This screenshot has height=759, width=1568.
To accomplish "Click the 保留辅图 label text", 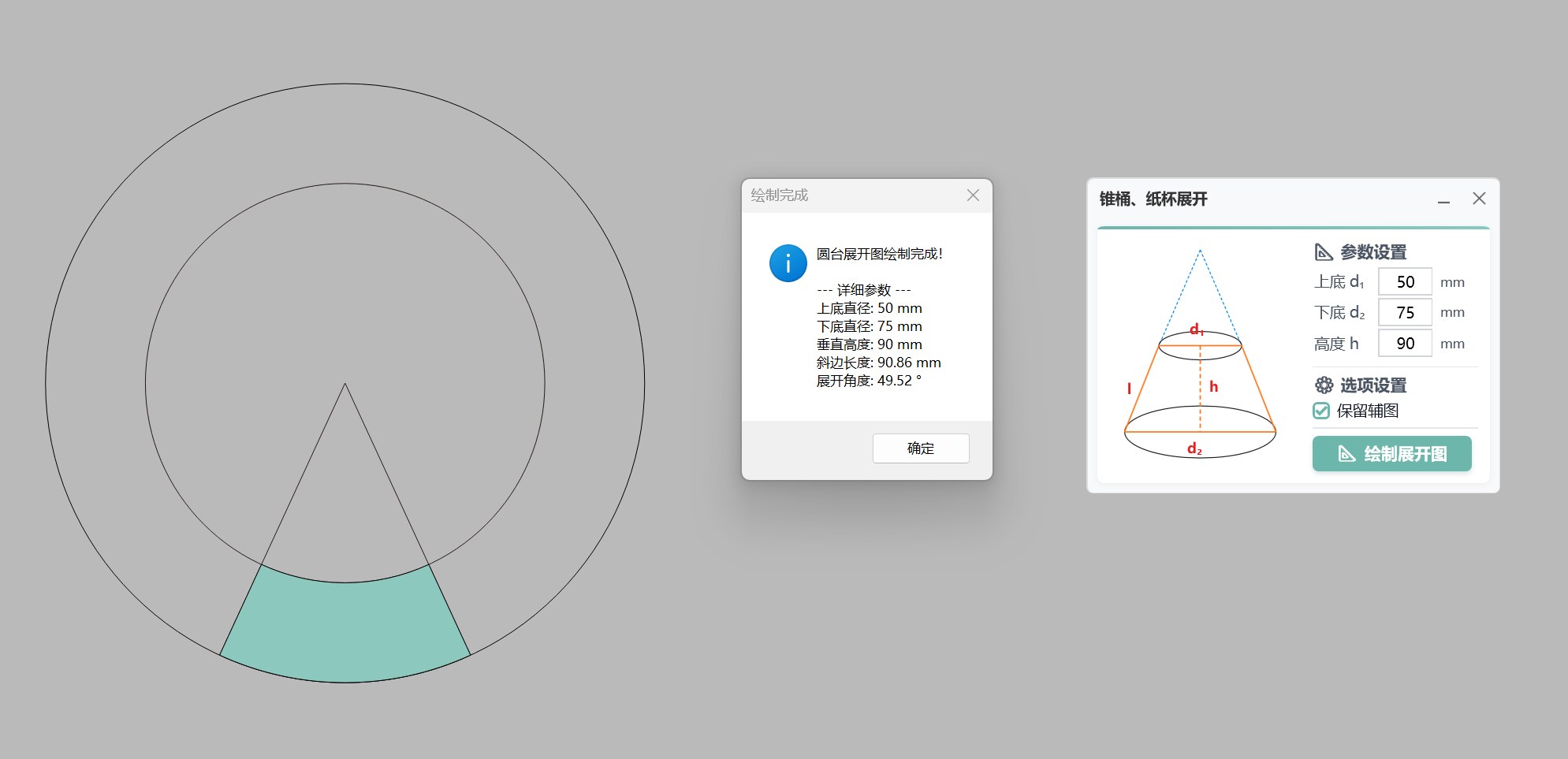I will pyautogui.click(x=1368, y=411).
